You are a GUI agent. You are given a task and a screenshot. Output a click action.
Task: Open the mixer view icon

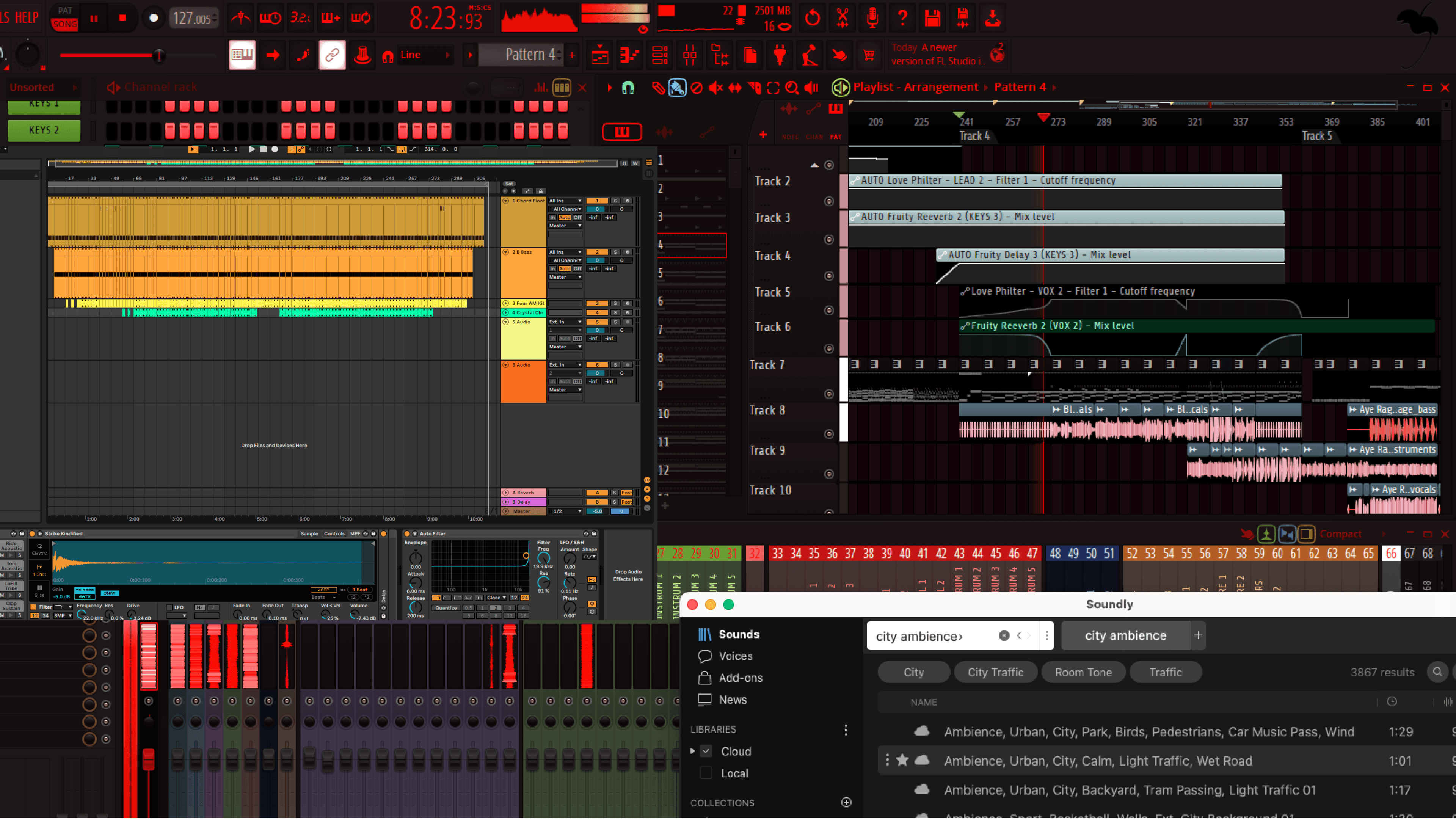pyautogui.click(x=690, y=55)
